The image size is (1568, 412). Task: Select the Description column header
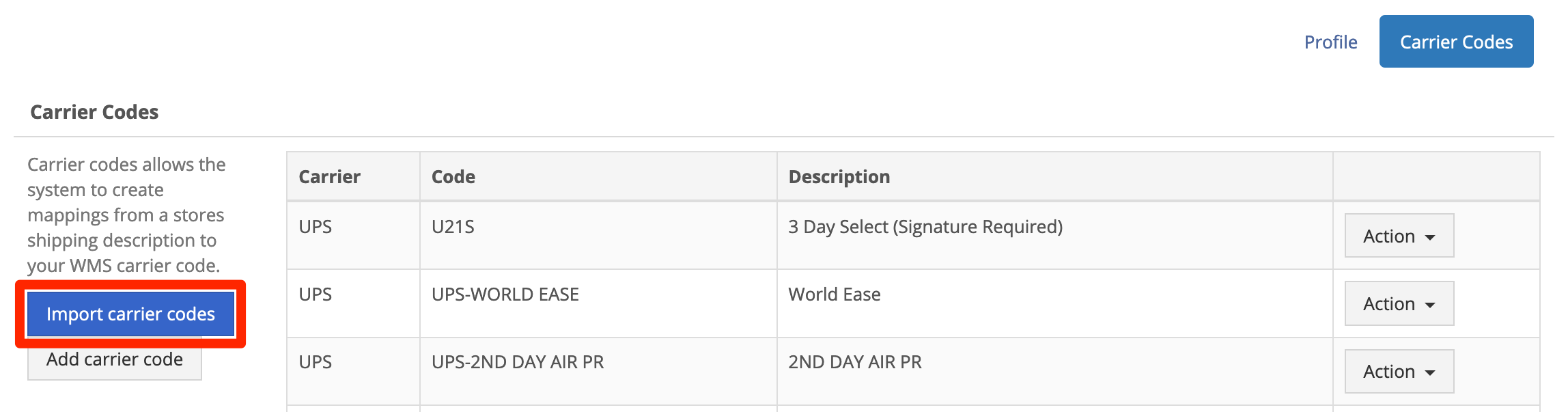(1054, 176)
